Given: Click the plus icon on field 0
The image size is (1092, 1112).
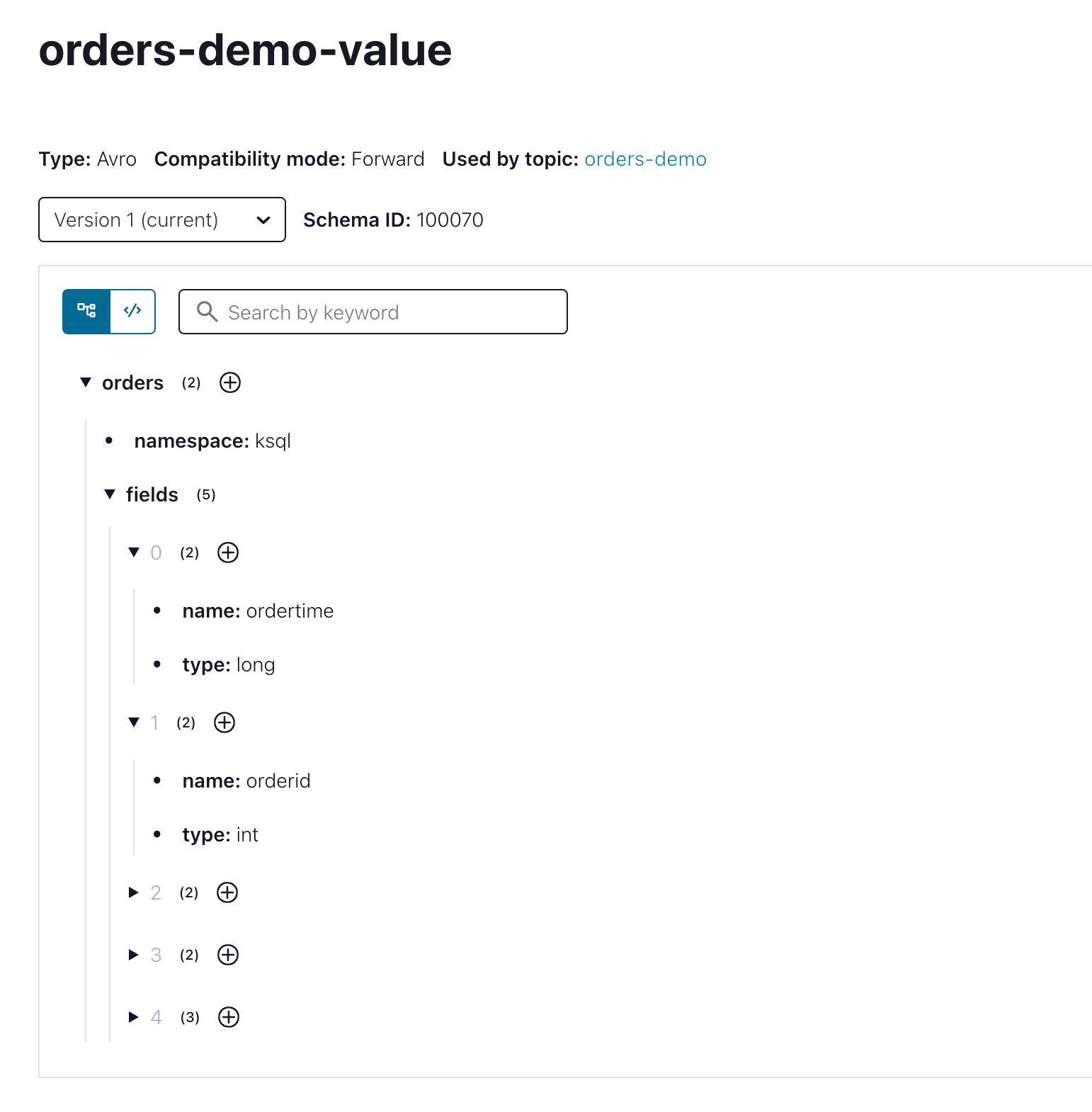Looking at the screenshot, I should pos(227,552).
